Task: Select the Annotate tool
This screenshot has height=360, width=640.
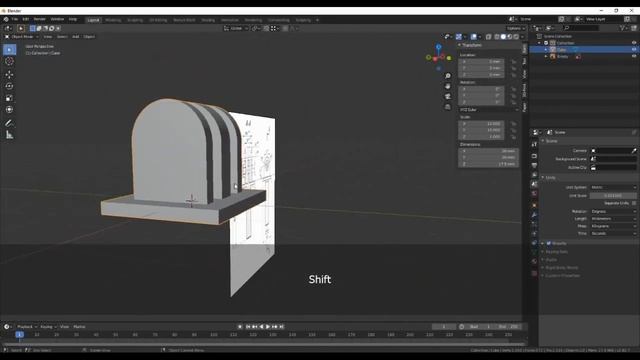Action: point(9,123)
